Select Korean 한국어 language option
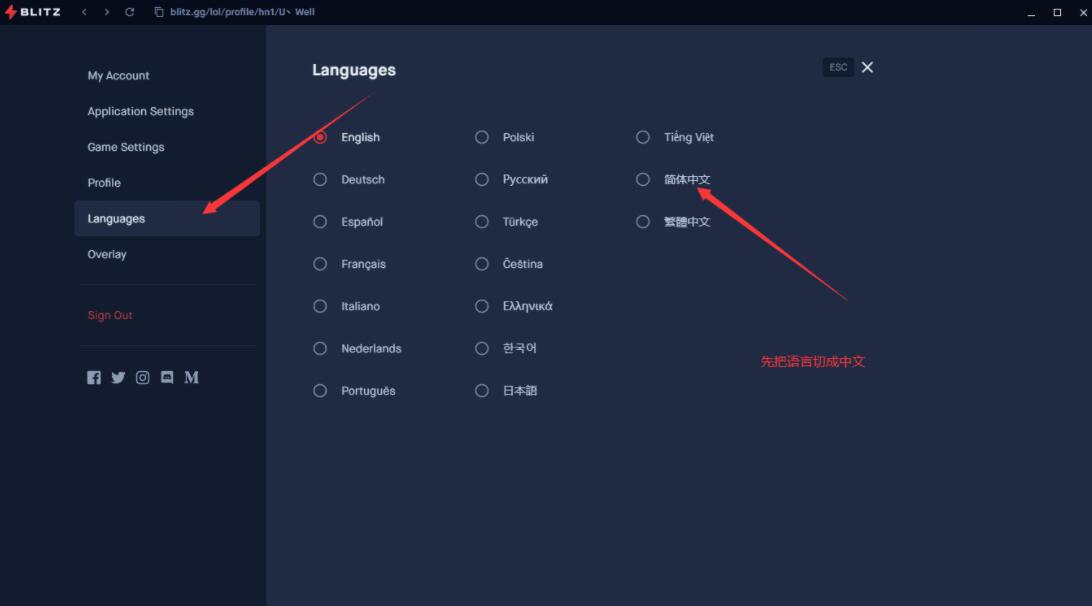The height and width of the screenshot is (606, 1092). point(482,348)
